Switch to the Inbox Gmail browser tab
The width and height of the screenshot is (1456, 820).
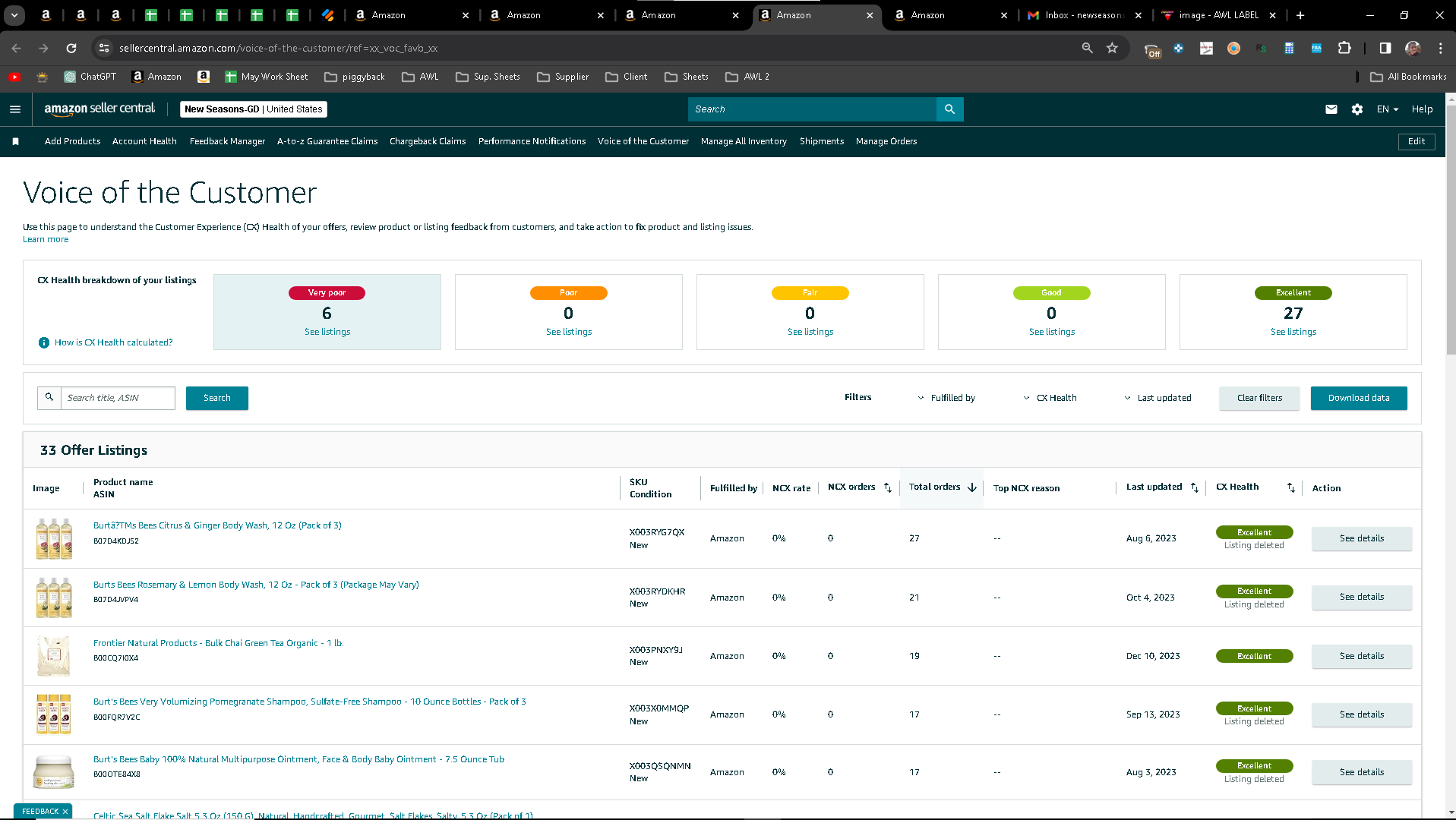(1084, 15)
